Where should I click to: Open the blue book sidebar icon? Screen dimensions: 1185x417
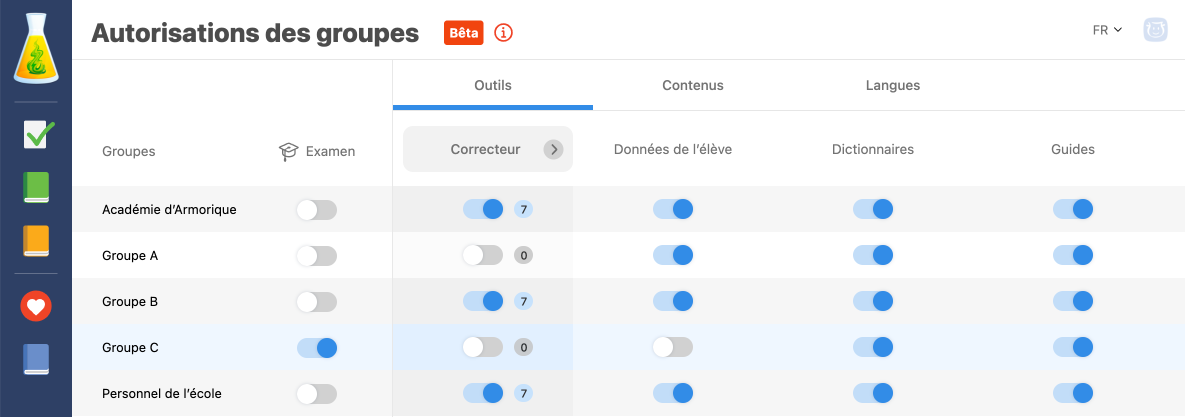(36, 359)
